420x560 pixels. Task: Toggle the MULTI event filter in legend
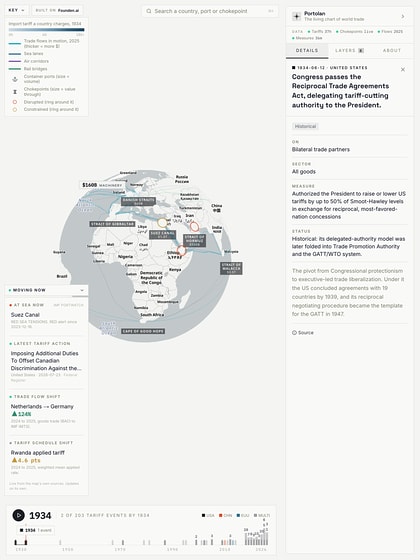click(262, 515)
